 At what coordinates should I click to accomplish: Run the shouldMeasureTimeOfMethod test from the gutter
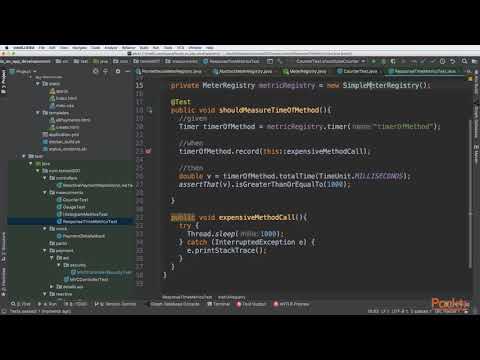pyautogui.click(x=149, y=110)
